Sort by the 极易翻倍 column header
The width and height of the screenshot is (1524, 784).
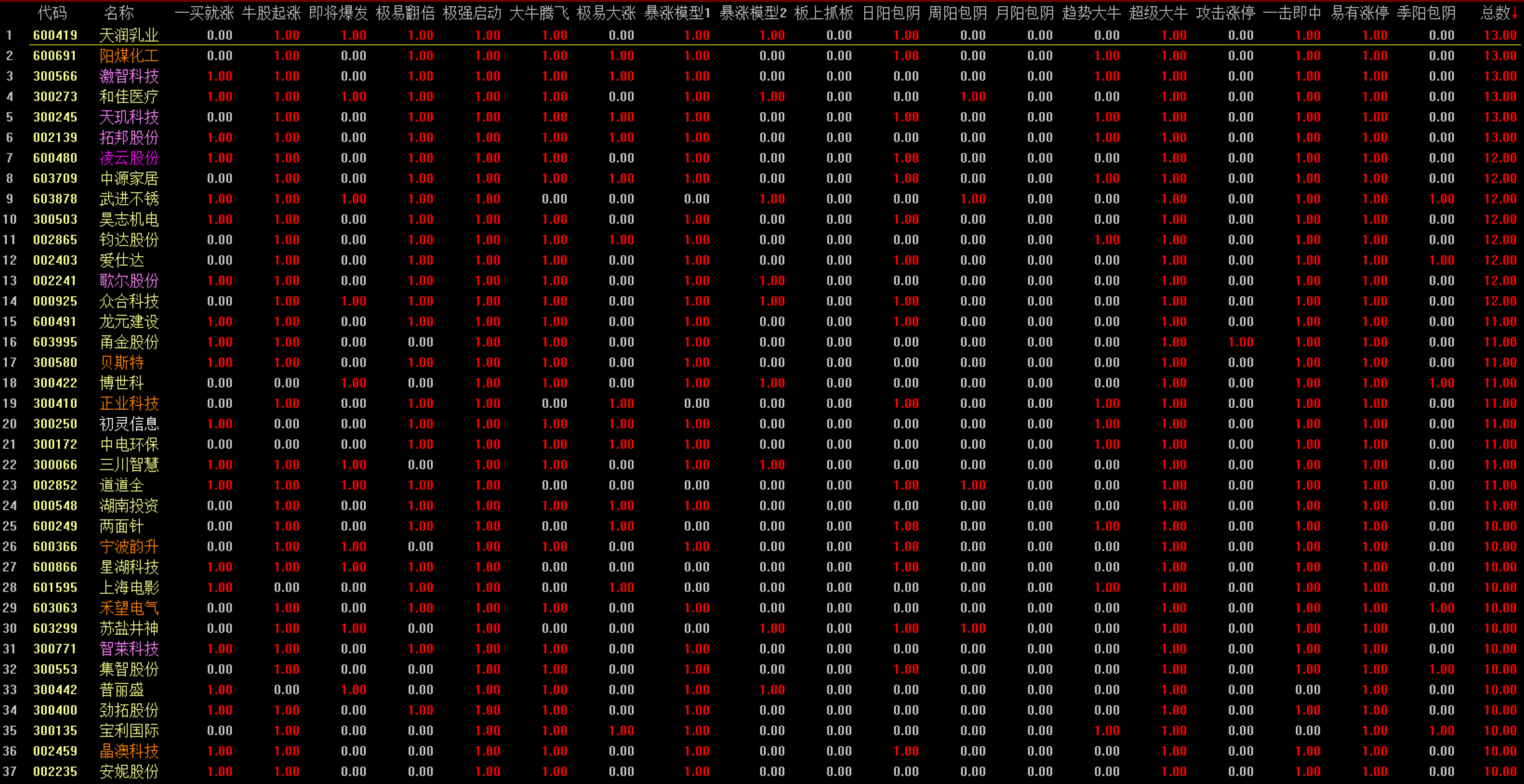(x=405, y=13)
